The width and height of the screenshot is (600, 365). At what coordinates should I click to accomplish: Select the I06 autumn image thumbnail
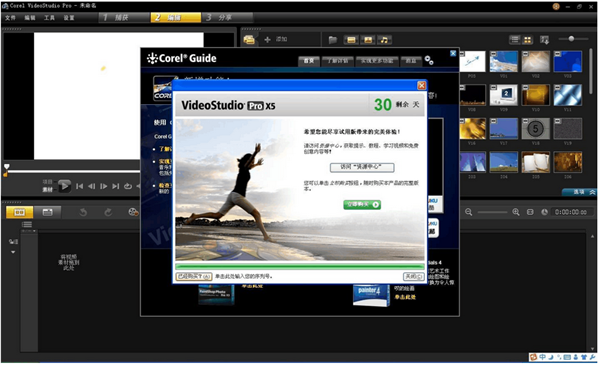pos(568,162)
